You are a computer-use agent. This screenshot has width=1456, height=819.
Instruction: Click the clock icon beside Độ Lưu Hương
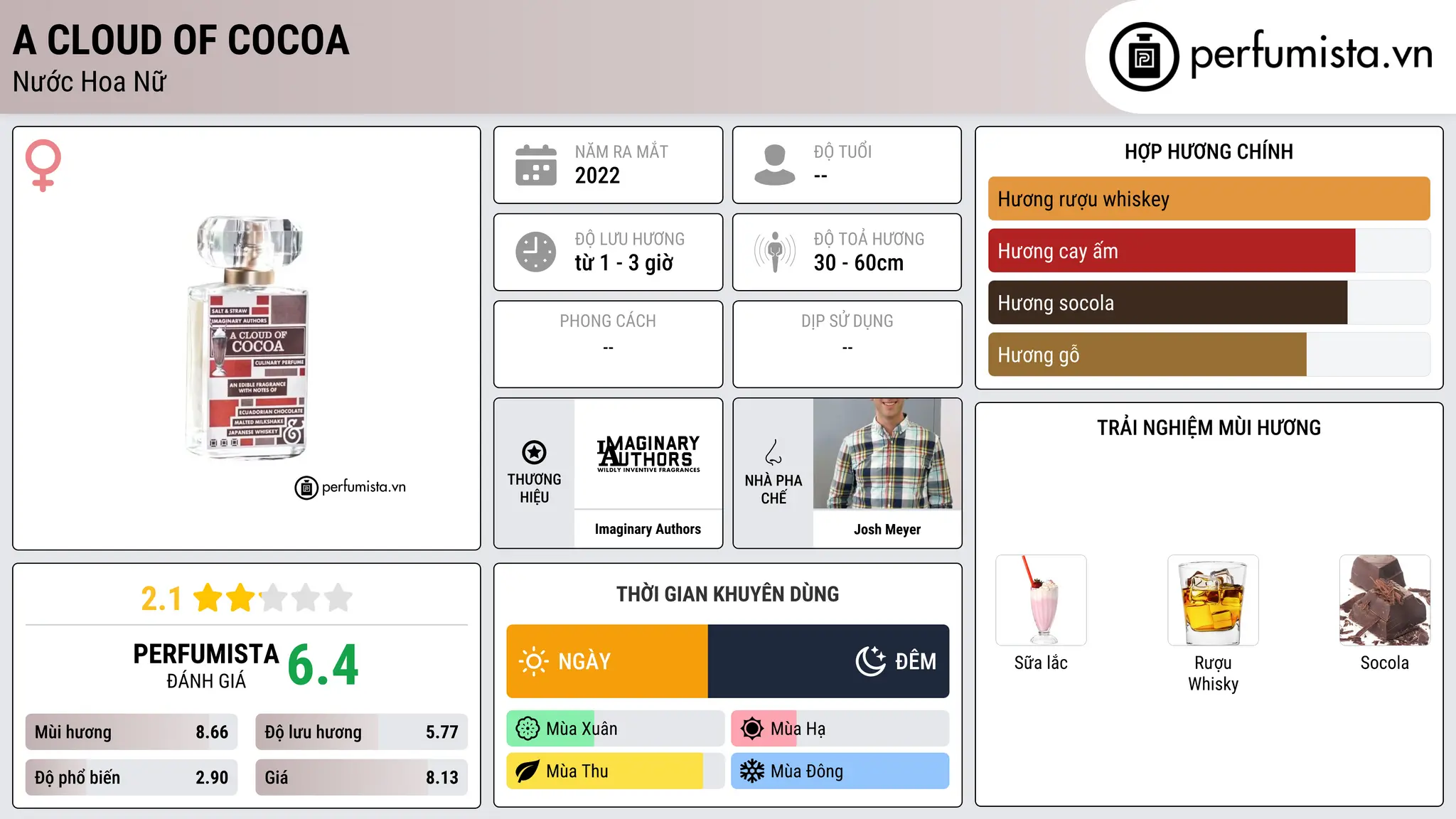coord(536,252)
